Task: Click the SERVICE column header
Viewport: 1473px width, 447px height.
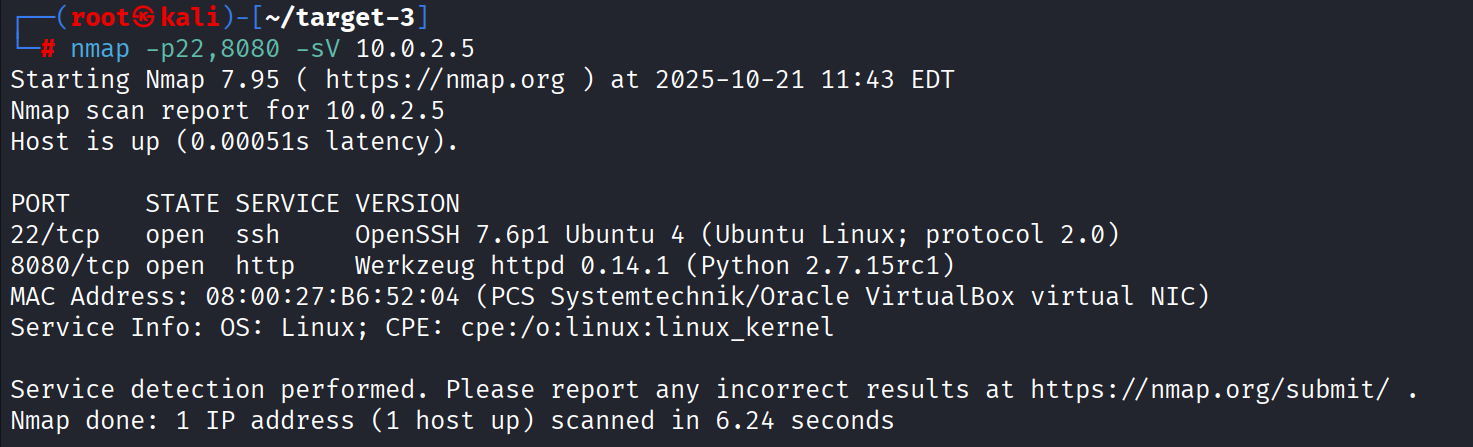Action: [x=287, y=204]
